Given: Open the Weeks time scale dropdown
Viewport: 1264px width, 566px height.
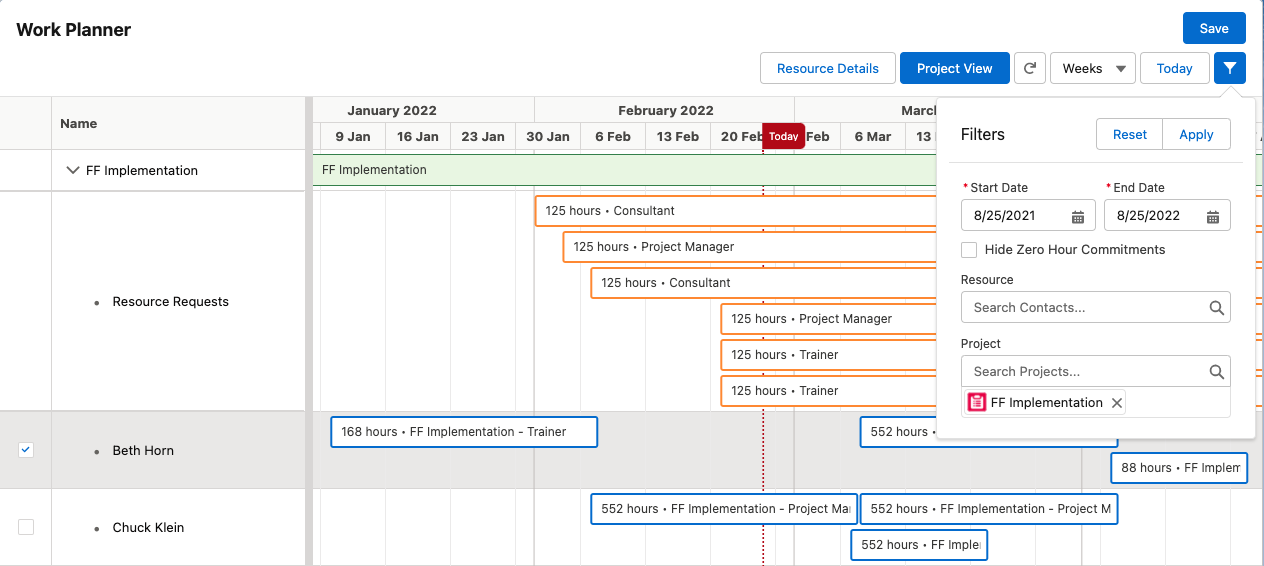Looking at the screenshot, I should coord(1092,68).
